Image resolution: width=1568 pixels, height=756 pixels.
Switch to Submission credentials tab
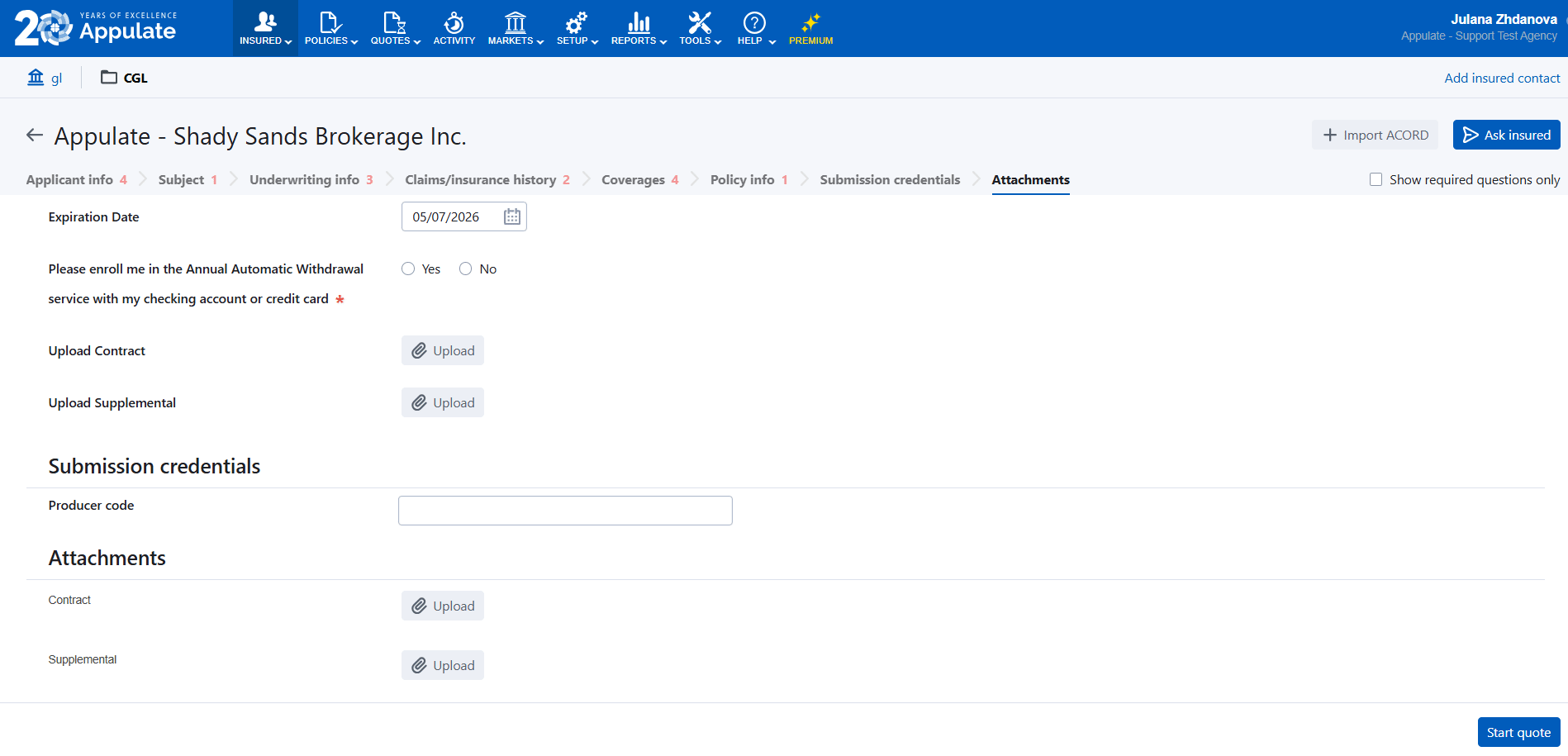click(890, 179)
